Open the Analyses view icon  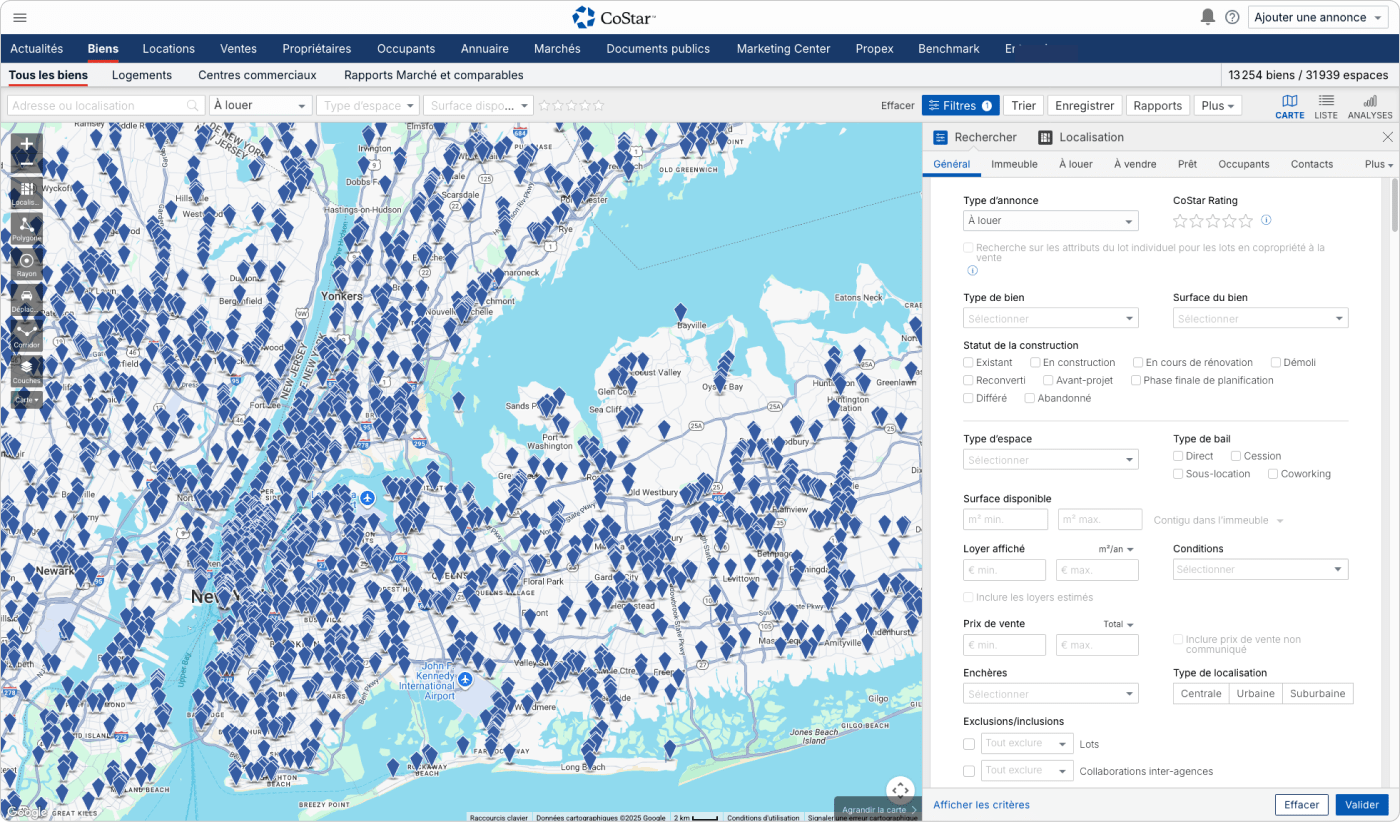click(x=1369, y=106)
